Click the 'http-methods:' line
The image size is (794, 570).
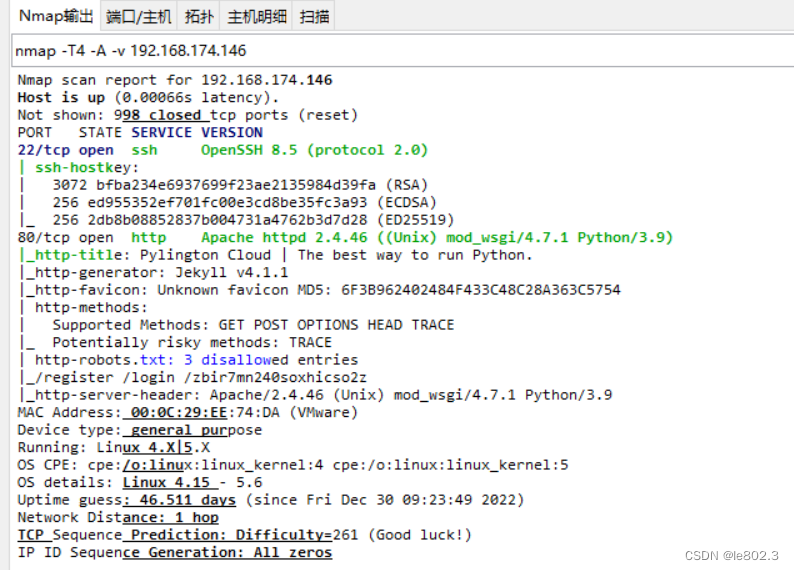83,307
